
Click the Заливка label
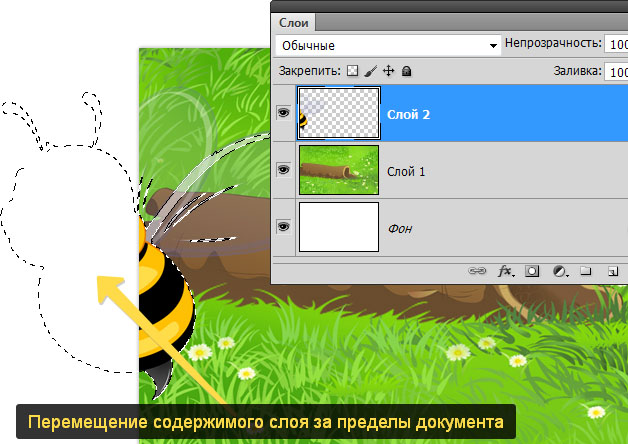578,71
